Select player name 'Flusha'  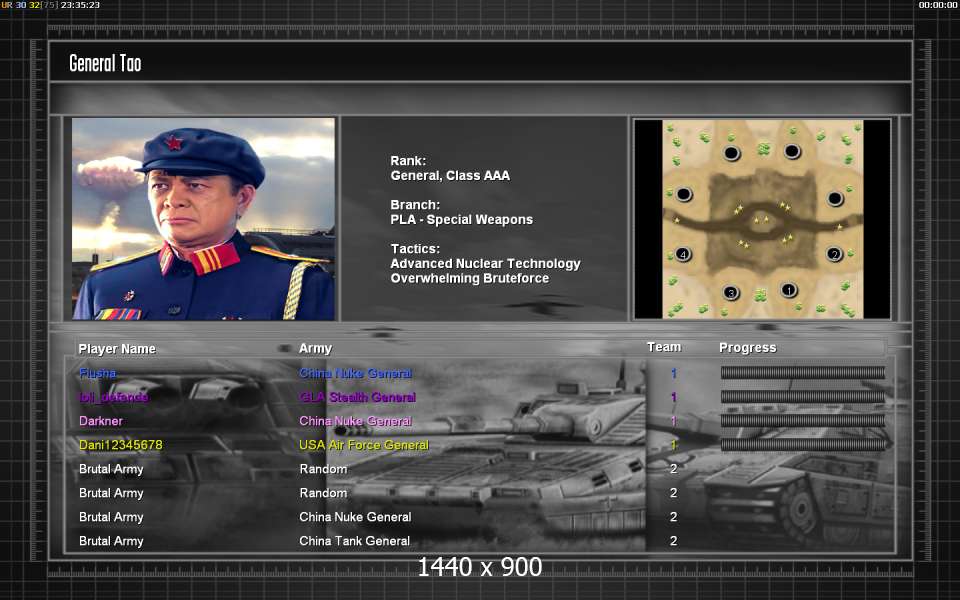(97, 373)
